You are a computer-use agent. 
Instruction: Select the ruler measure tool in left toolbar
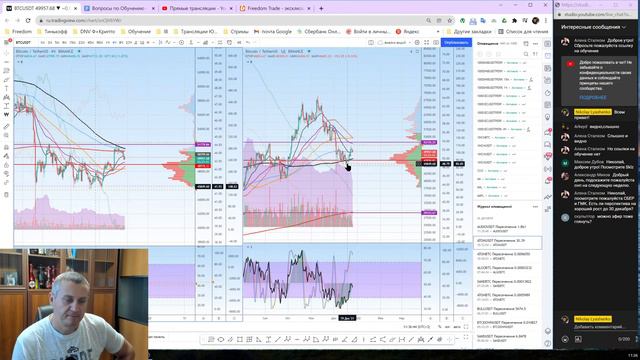click(7, 126)
